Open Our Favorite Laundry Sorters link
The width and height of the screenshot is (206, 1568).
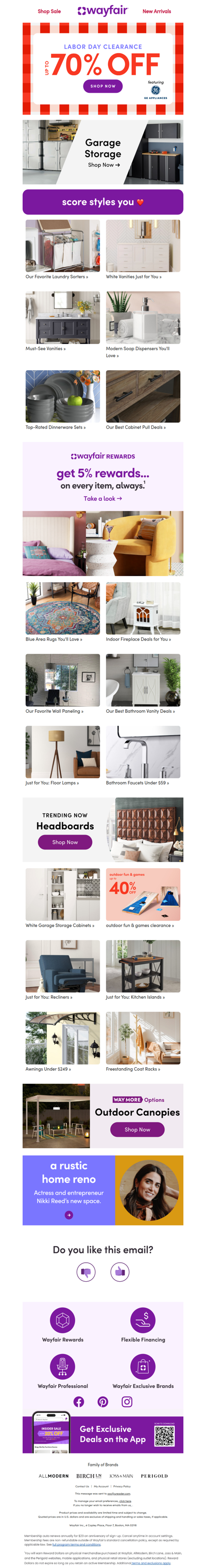pyautogui.click(x=57, y=276)
